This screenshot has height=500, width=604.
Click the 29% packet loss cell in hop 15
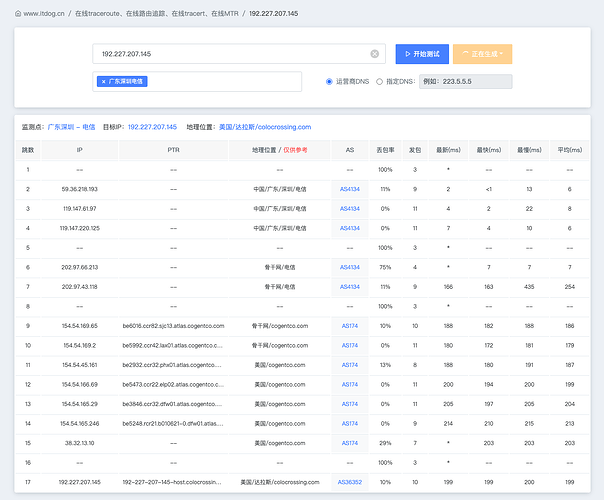385,443
